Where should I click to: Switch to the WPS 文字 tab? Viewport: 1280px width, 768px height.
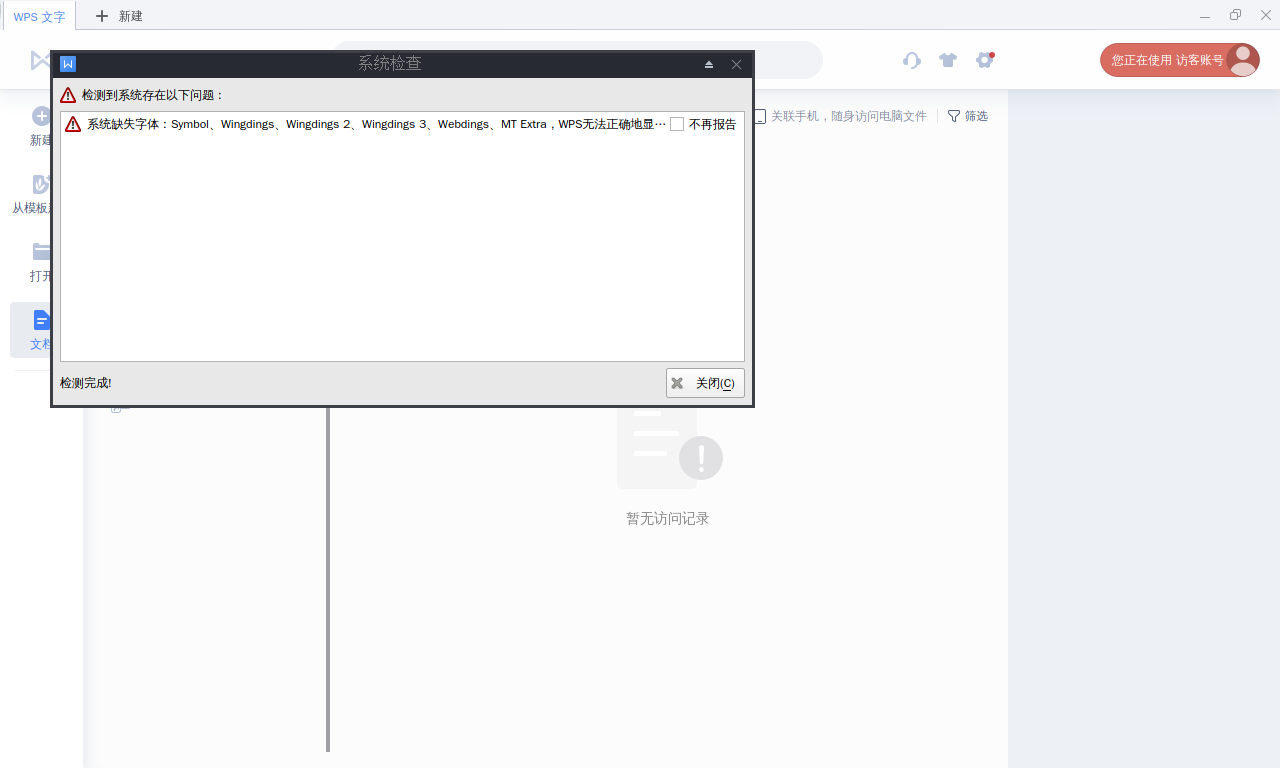pos(39,16)
